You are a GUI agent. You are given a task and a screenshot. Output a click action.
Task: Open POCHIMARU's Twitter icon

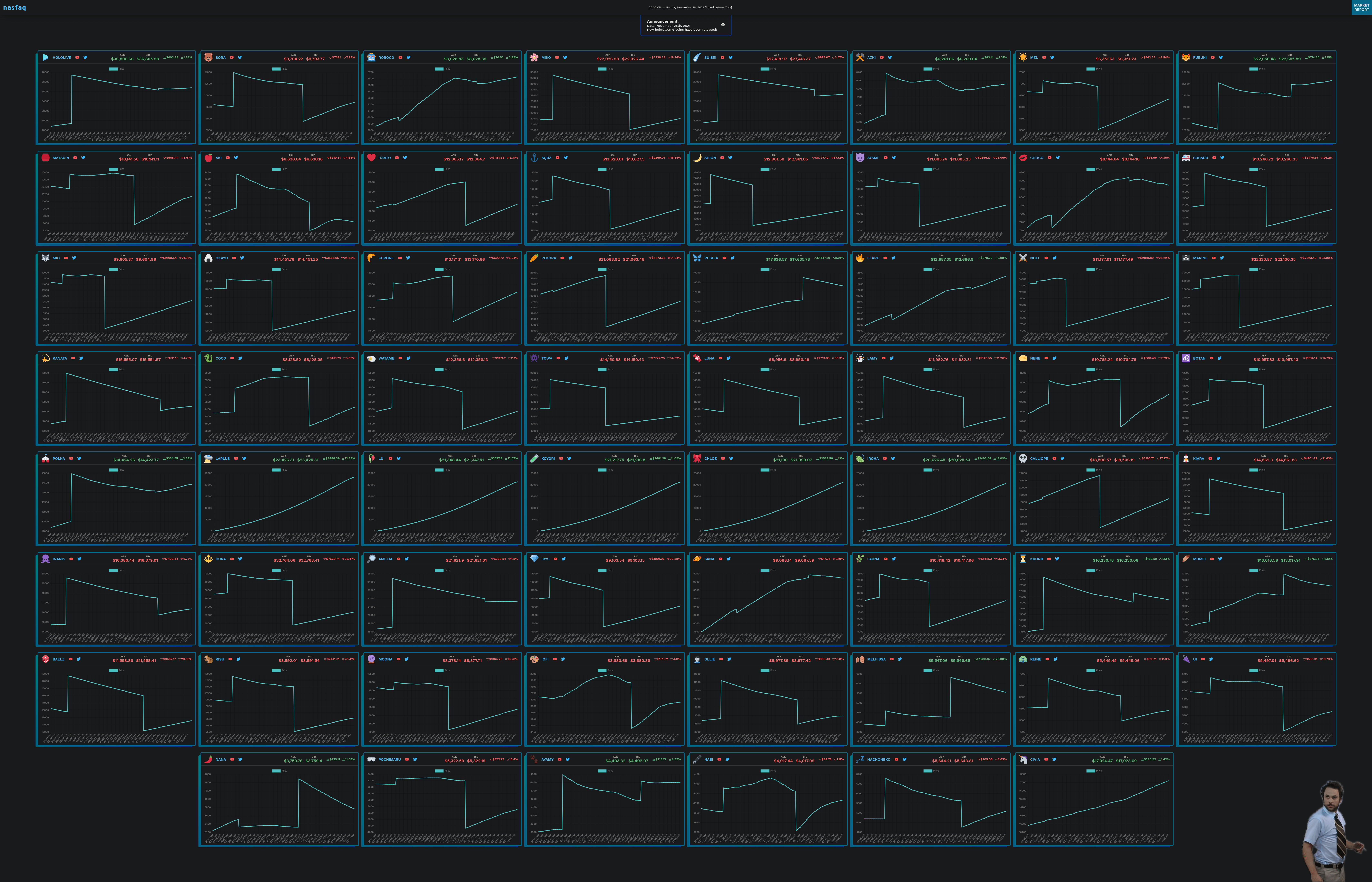tap(415, 759)
